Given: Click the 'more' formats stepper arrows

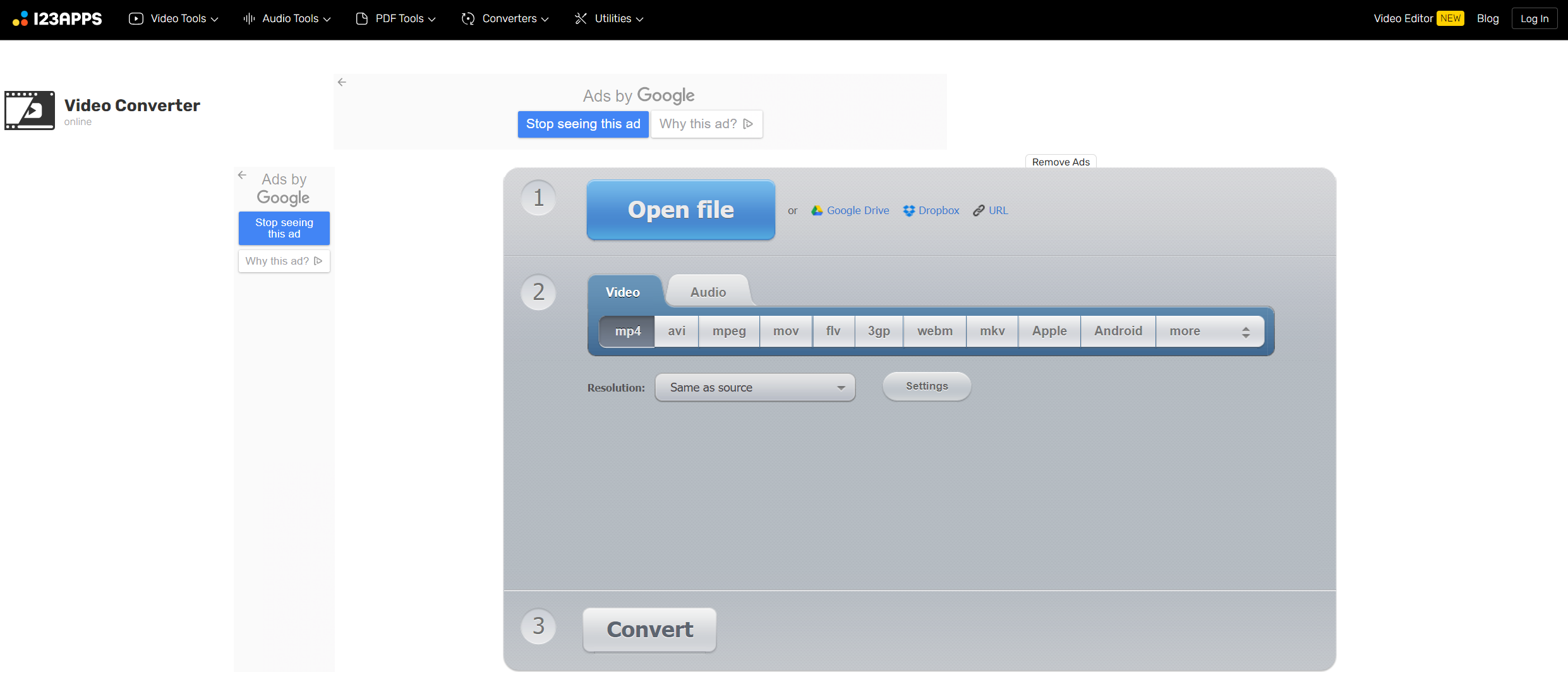Looking at the screenshot, I should 1245,331.
